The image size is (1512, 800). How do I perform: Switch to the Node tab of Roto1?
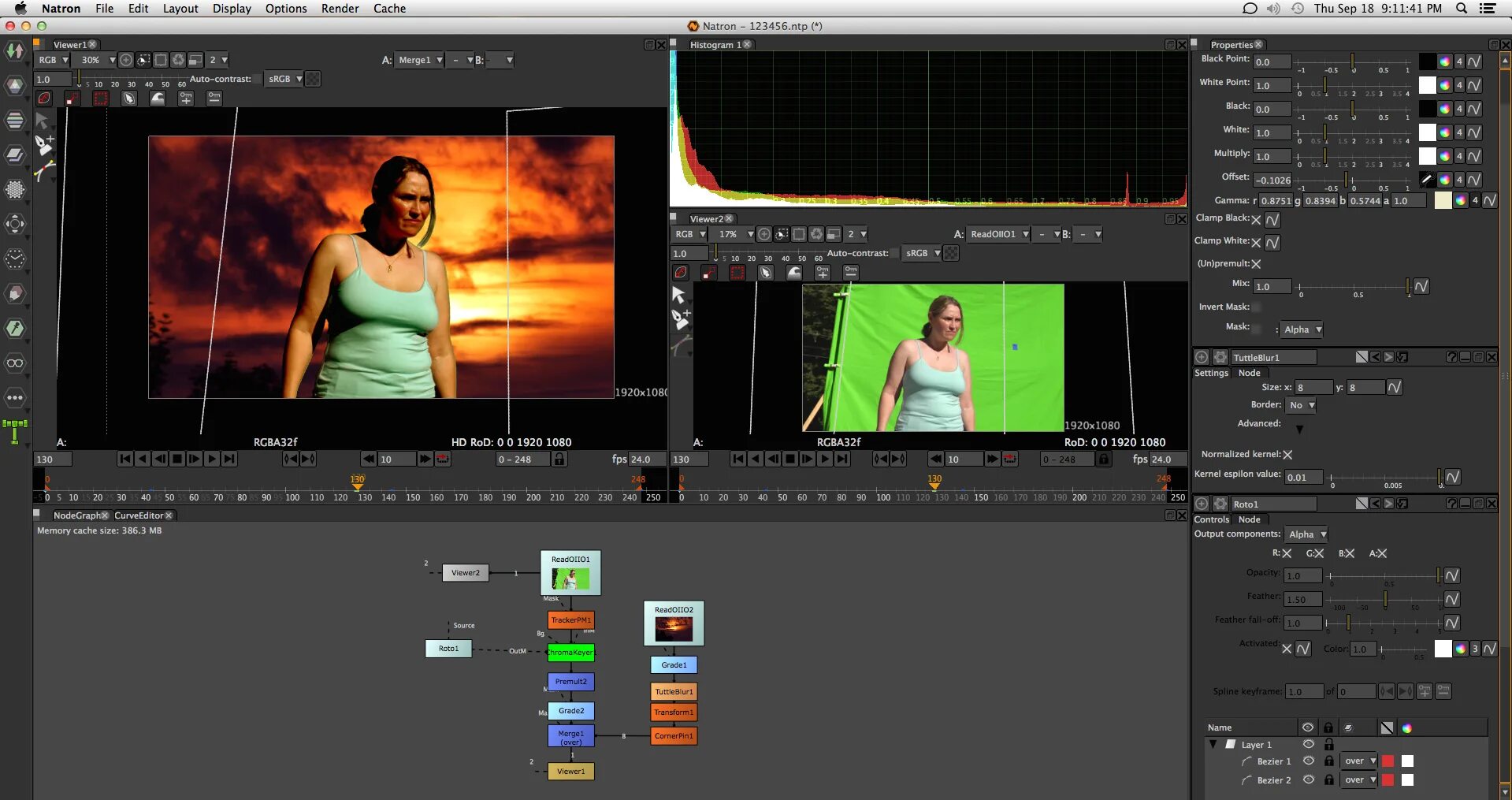1249,519
